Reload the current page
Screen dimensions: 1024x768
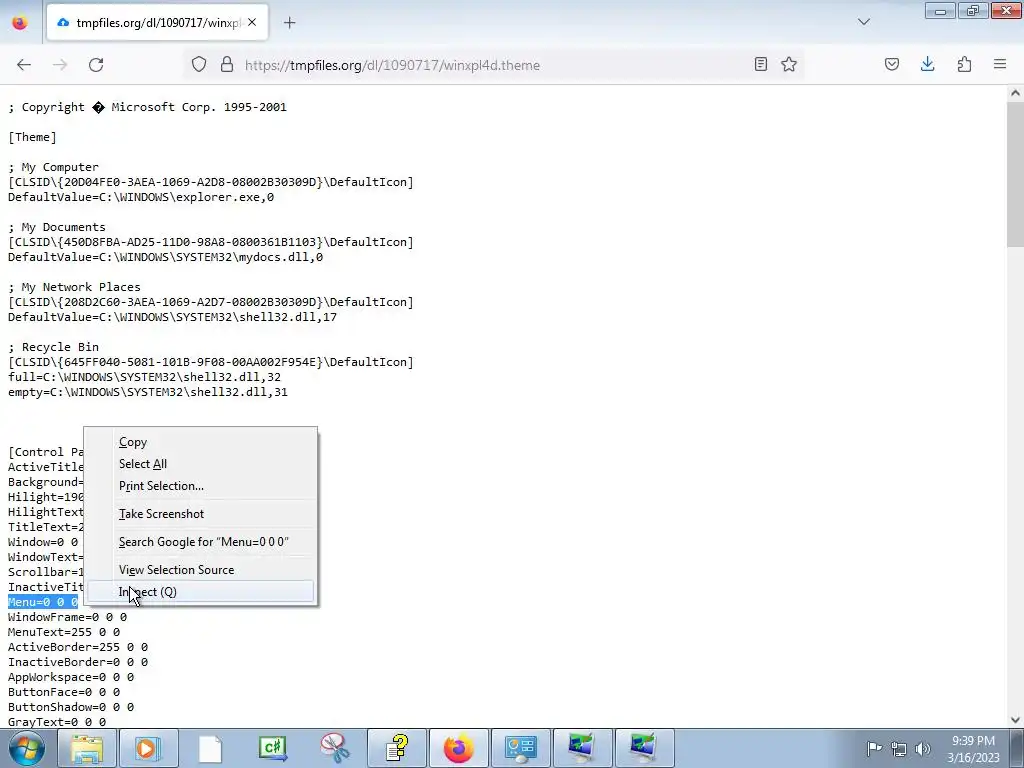(x=96, y=65)
